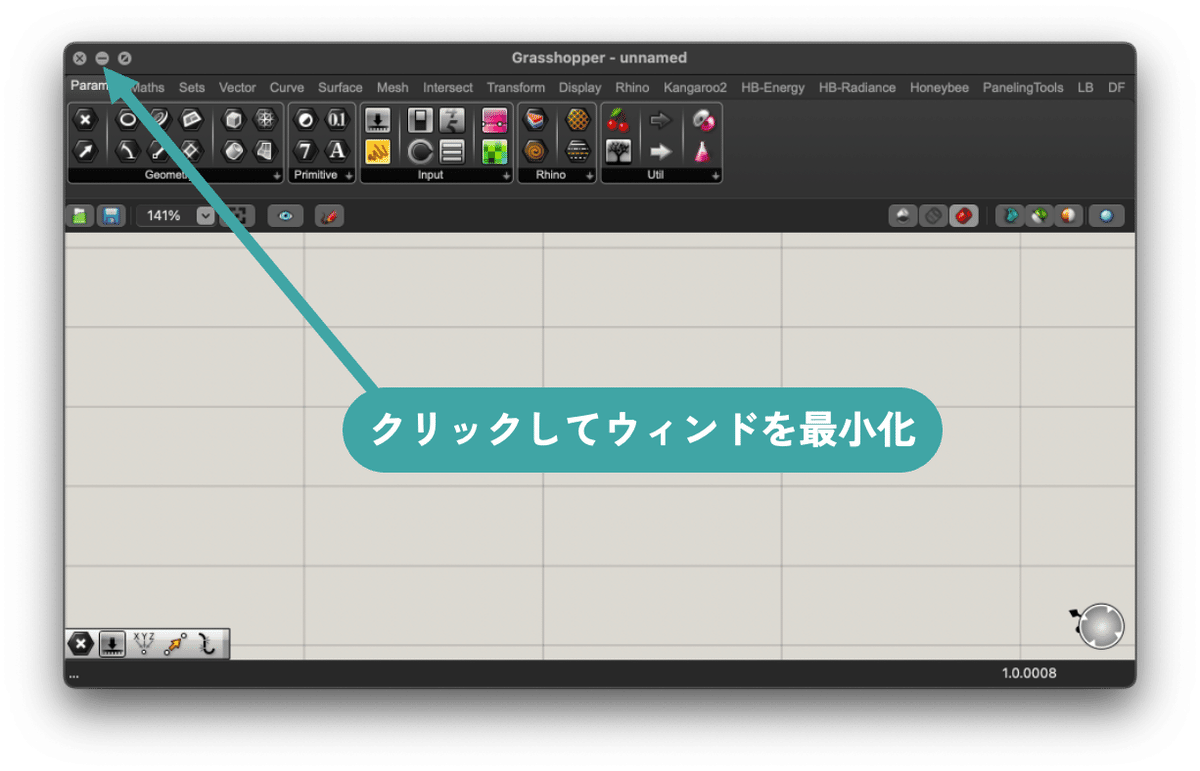The width and height of the screenshot is (1200, 771).
Task: Select the Control Knob component in Input
Action: (420, 151)
